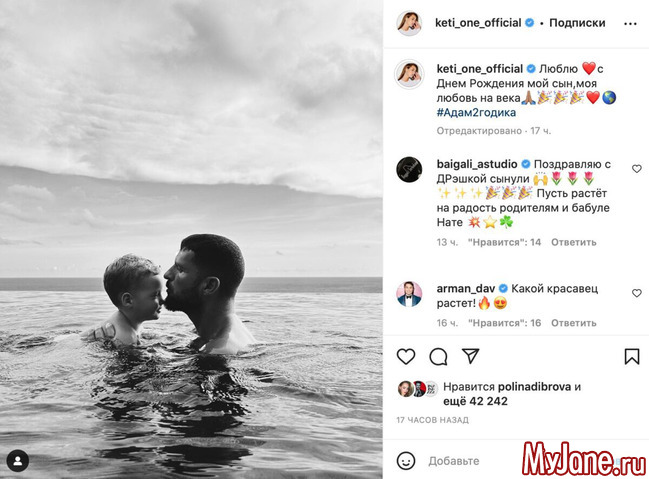649x479 pixels.
Task: Click the Подписки following button
Action: (577, 22)
